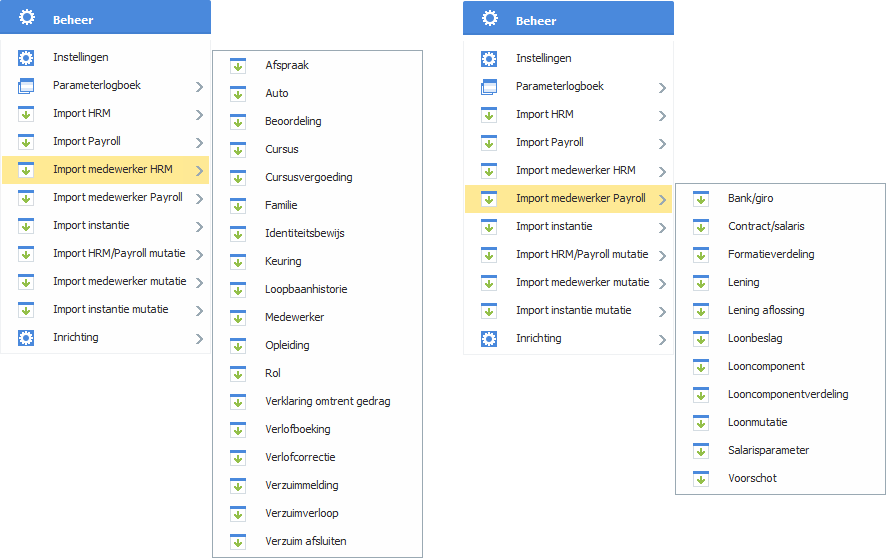
Task: Expand Inrichting arrow in left menu
Action: 200,338
